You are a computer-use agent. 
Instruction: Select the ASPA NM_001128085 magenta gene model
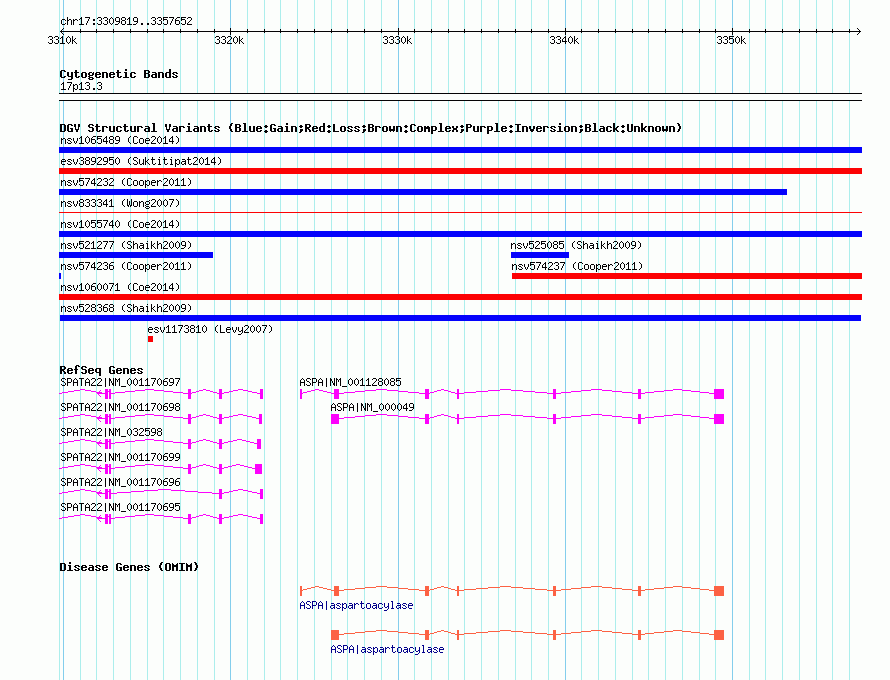pos(512,394)
